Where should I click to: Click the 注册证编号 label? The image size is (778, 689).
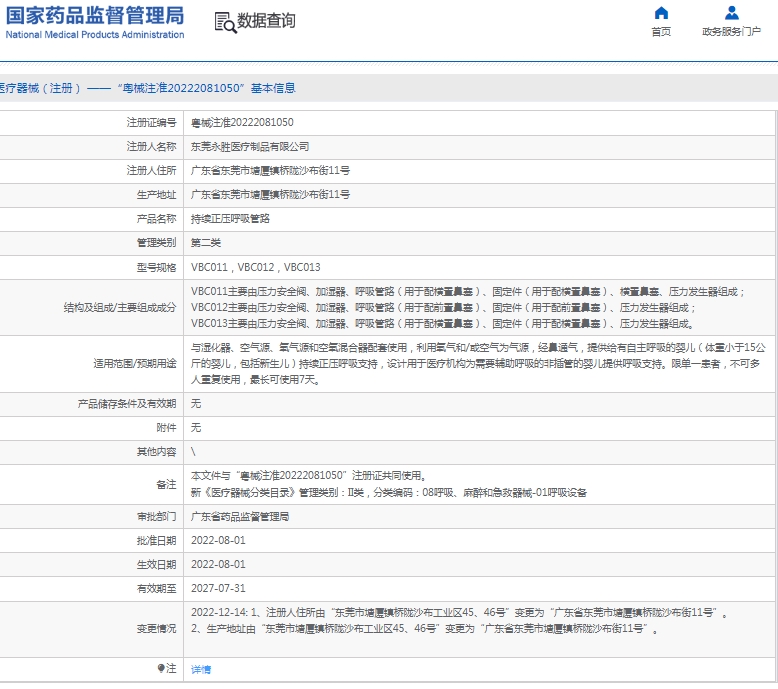[151, 123]
